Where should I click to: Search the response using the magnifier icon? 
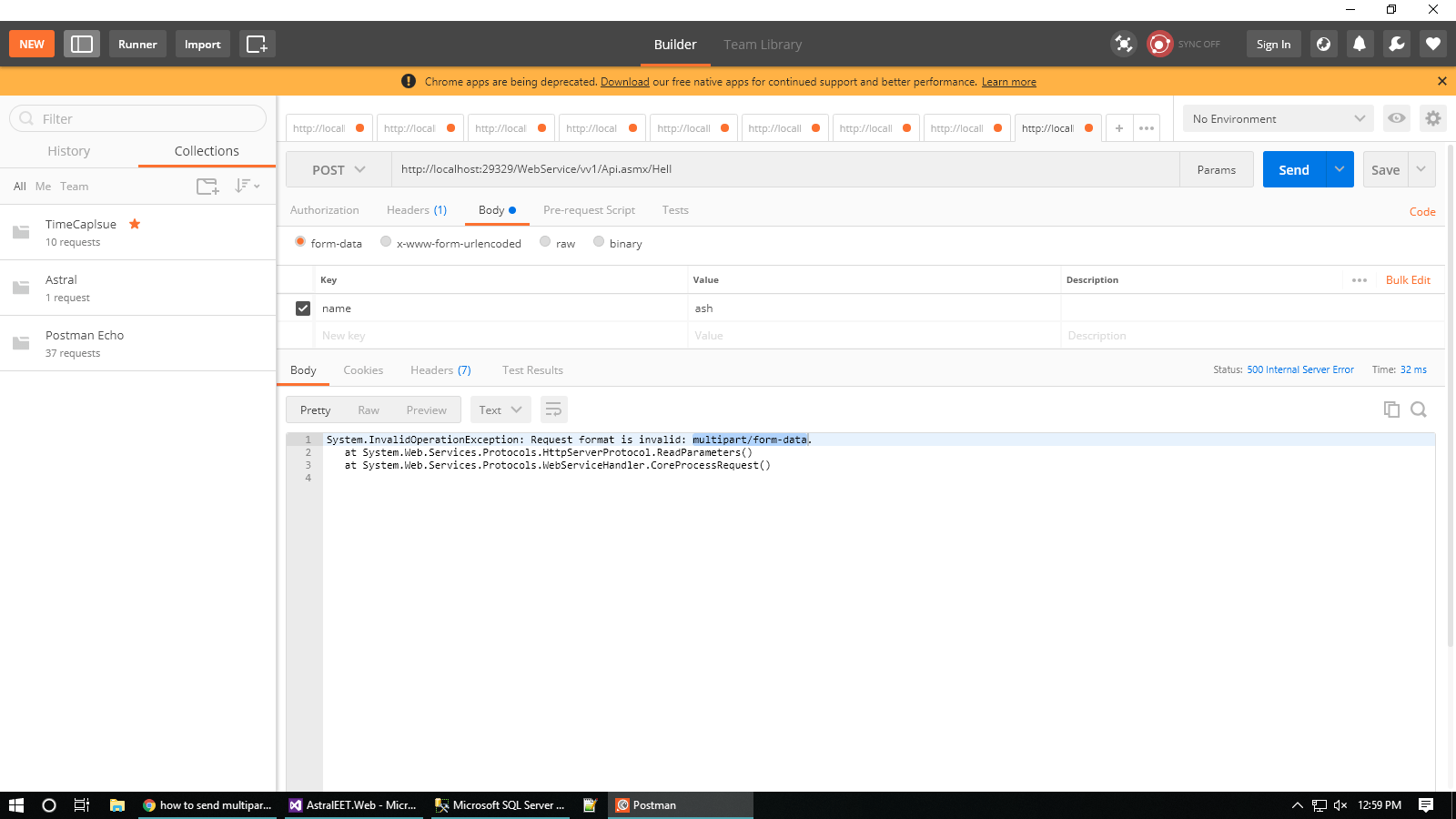point(1419,409)
